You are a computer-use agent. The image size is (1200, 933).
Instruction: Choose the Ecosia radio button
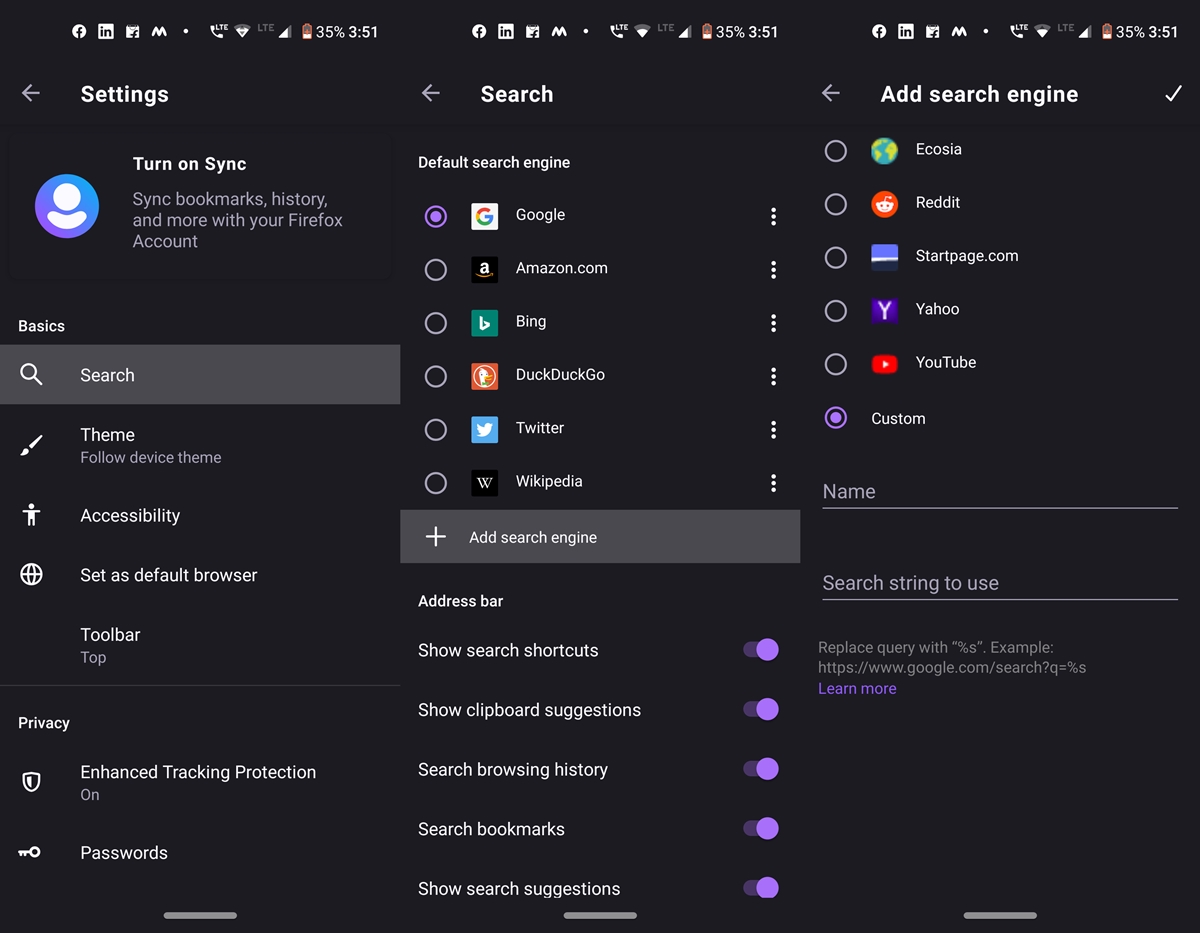836,151
